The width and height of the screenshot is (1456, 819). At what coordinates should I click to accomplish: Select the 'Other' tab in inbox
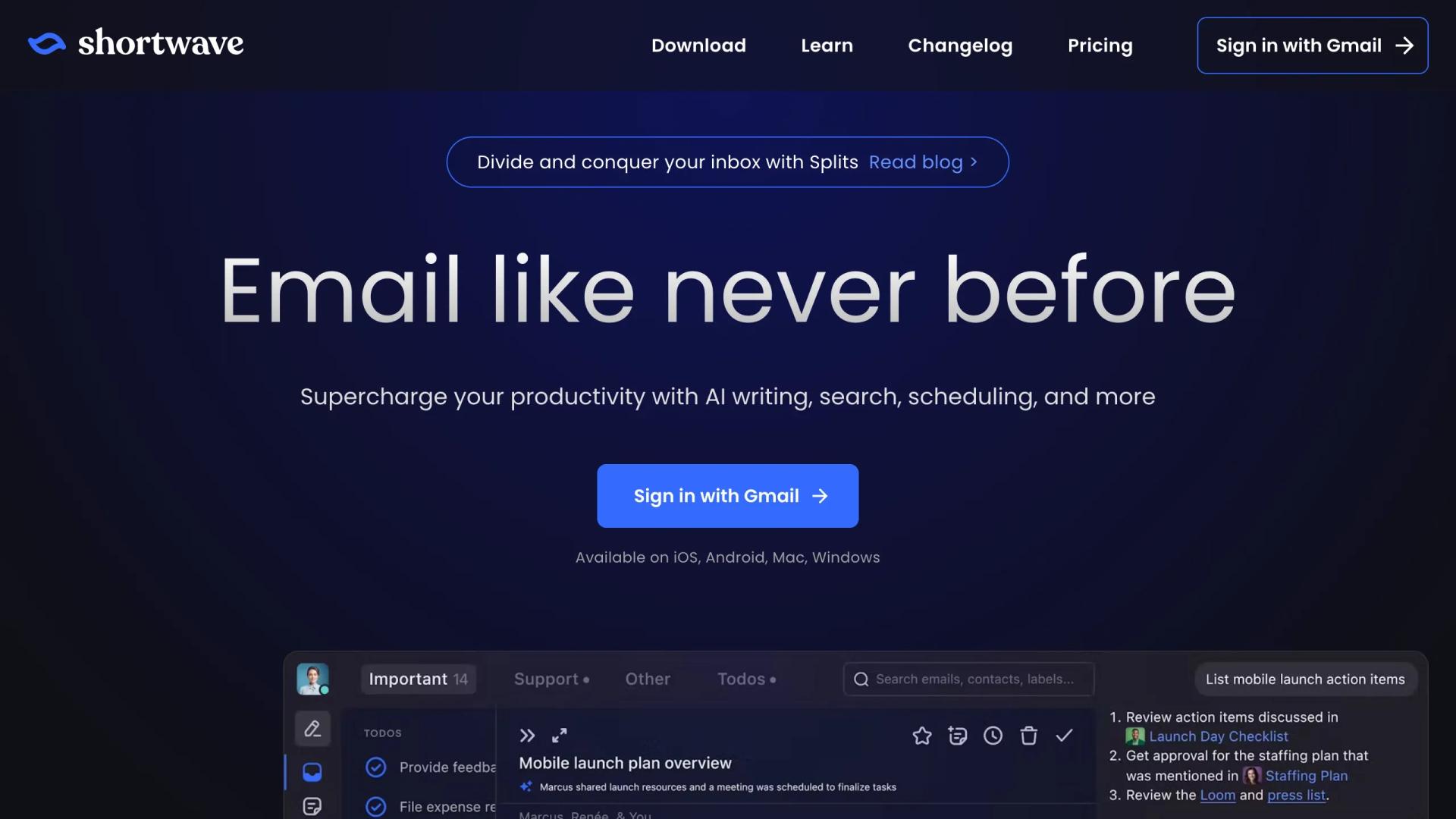647,679
